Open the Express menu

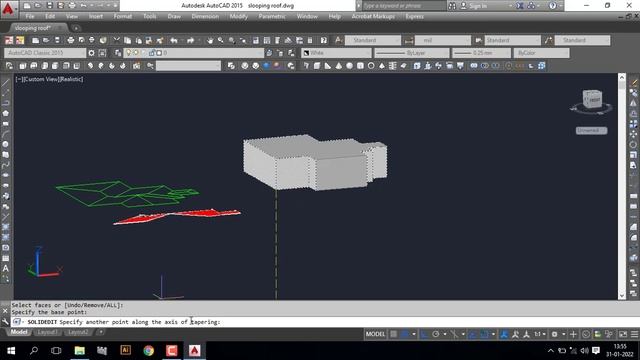point(414,16)
